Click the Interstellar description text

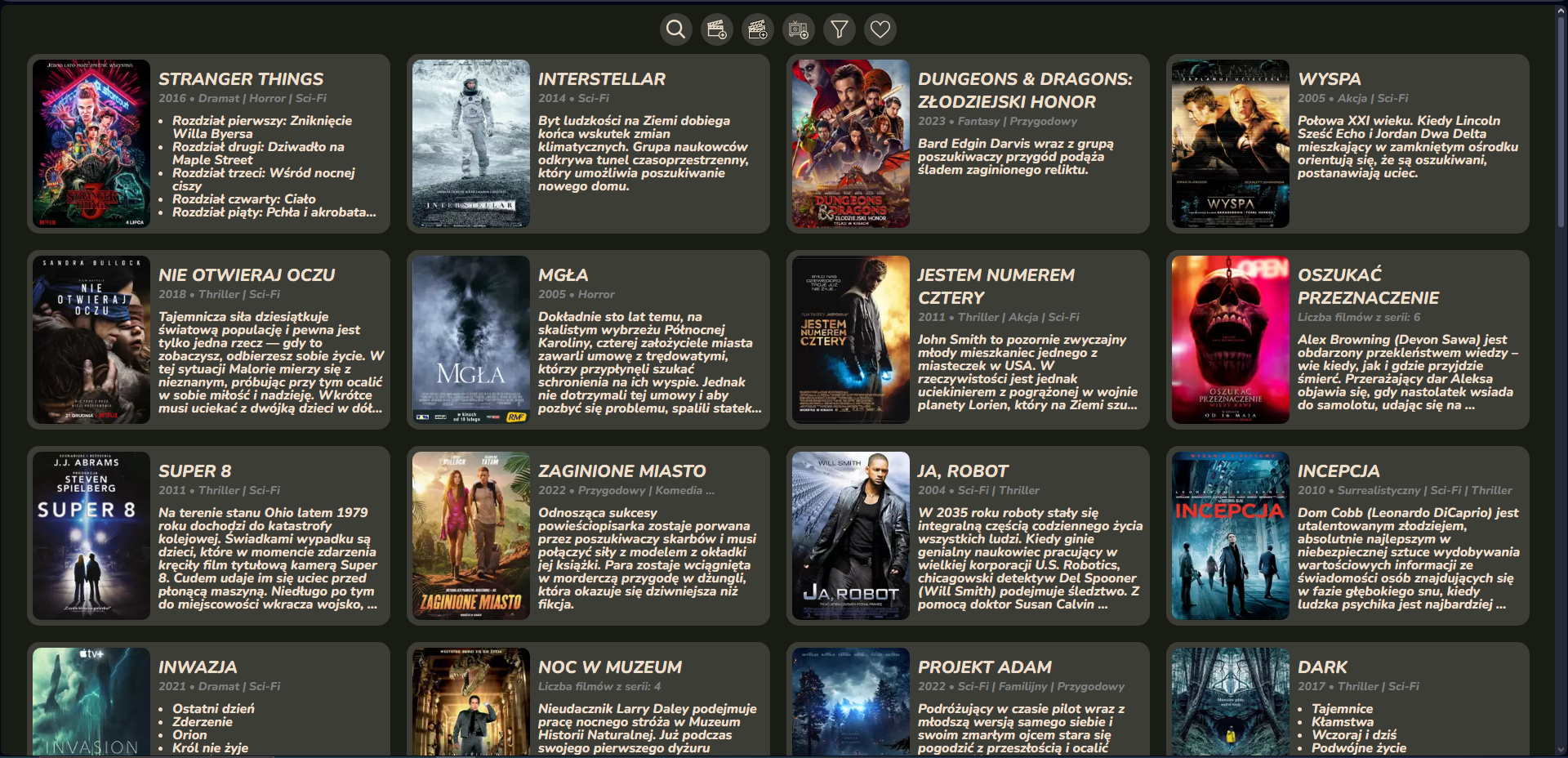(644, 154)
